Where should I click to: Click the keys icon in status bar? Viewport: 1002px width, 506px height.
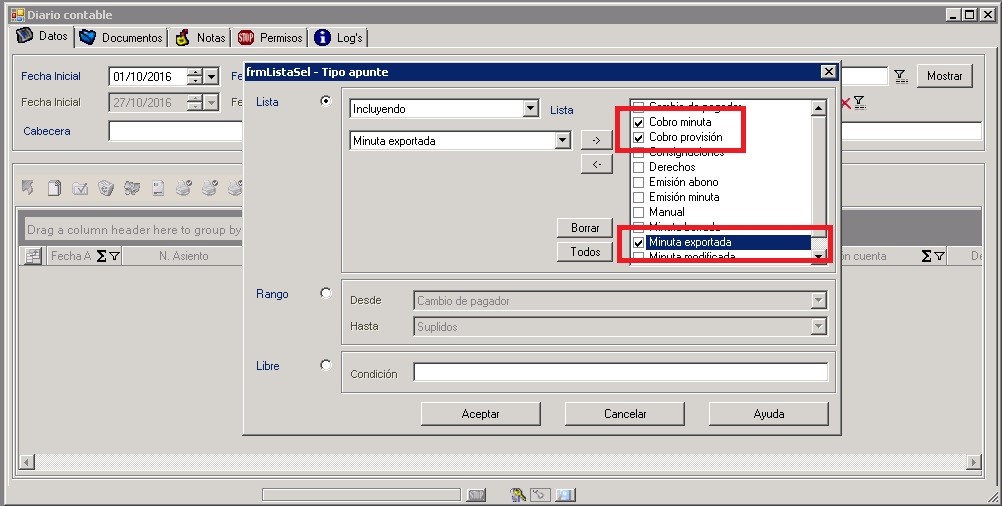coord(517,494)
